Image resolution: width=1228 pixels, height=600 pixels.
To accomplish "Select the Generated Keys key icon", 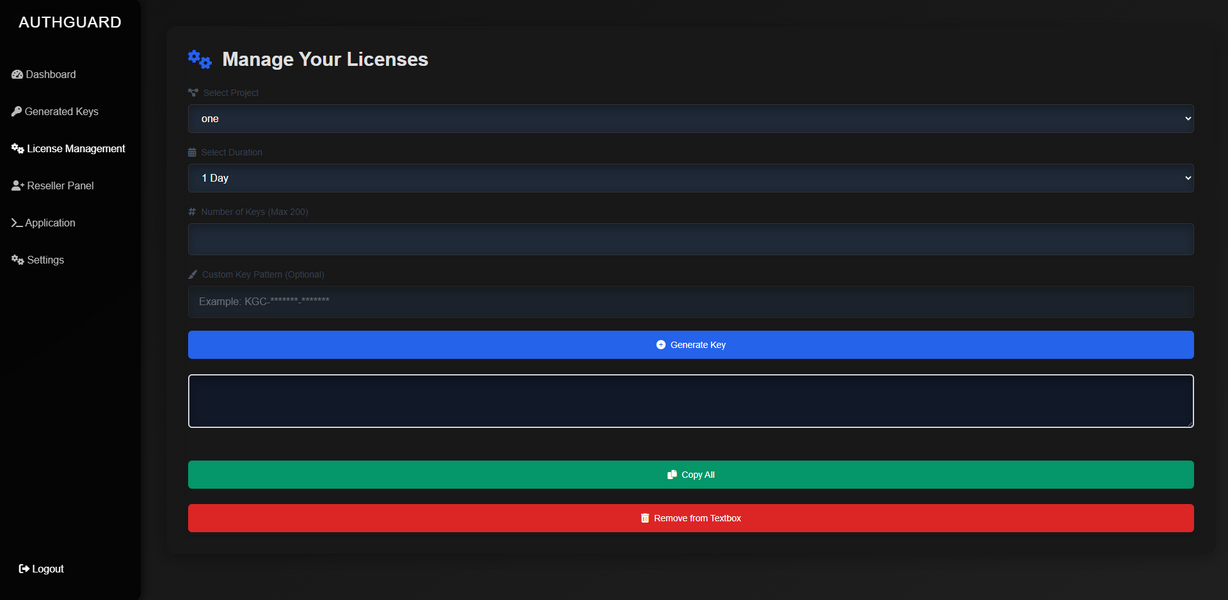I will (15, 111).
